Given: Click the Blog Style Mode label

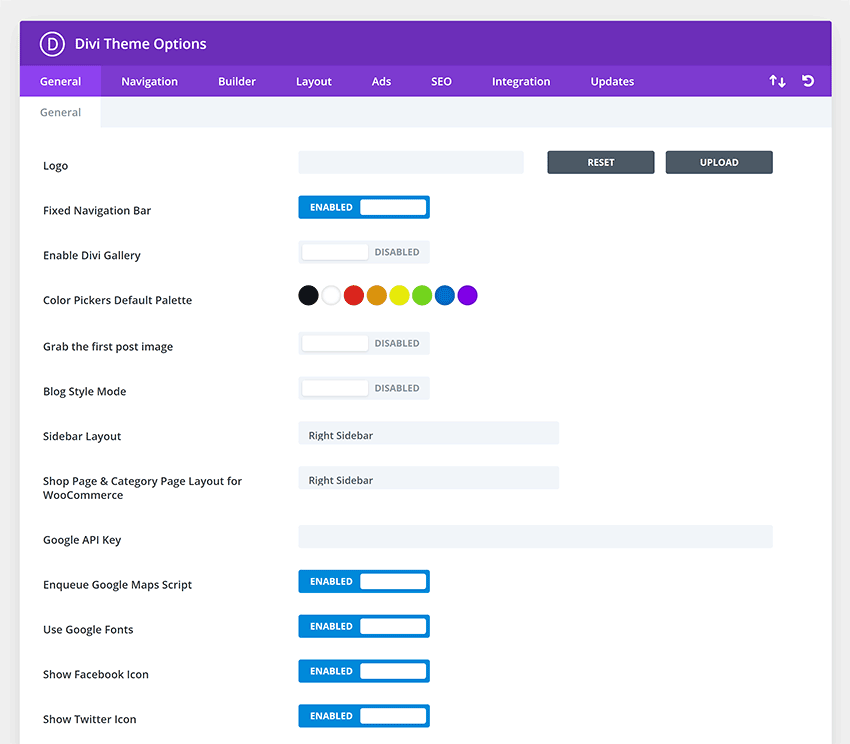Looking at the screenshot, I should 85,392.
